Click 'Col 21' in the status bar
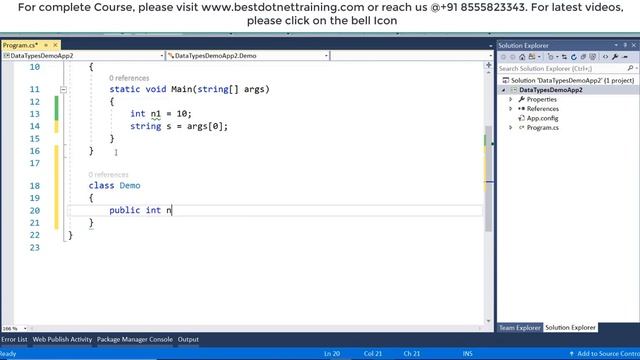640x360 pixels. (373, 353)
